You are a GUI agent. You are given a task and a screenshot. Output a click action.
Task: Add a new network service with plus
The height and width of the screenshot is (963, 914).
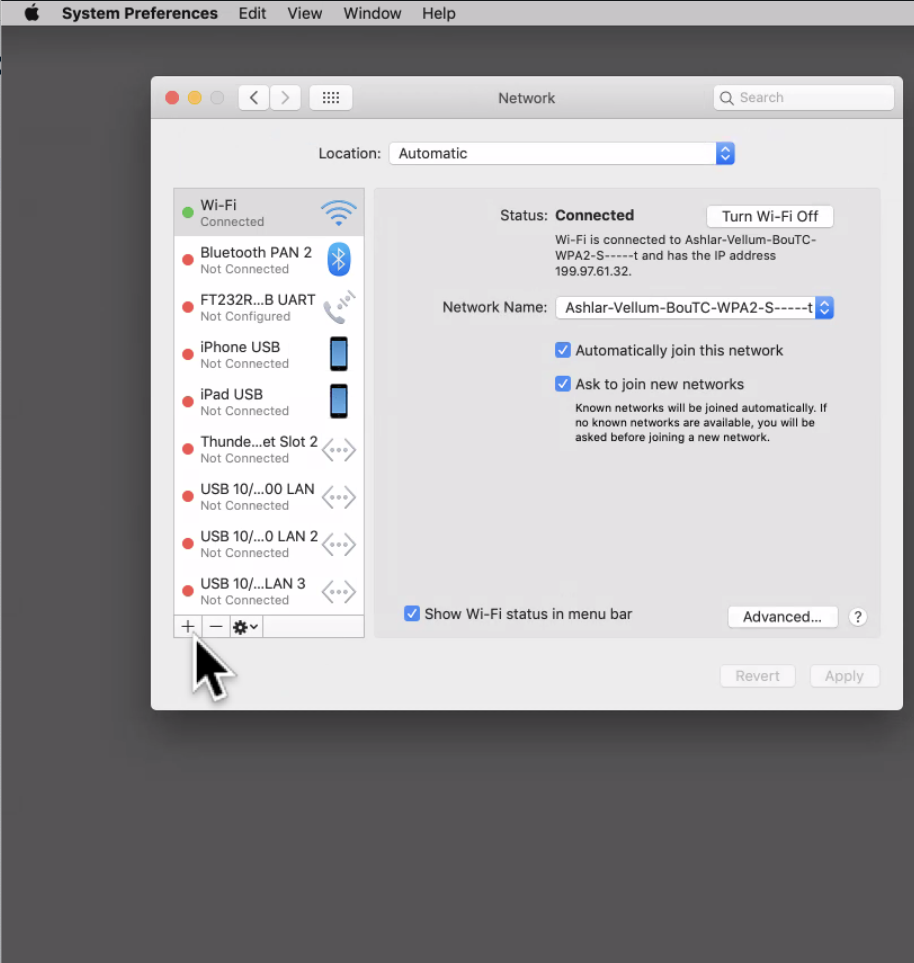[x=188, y=626]
